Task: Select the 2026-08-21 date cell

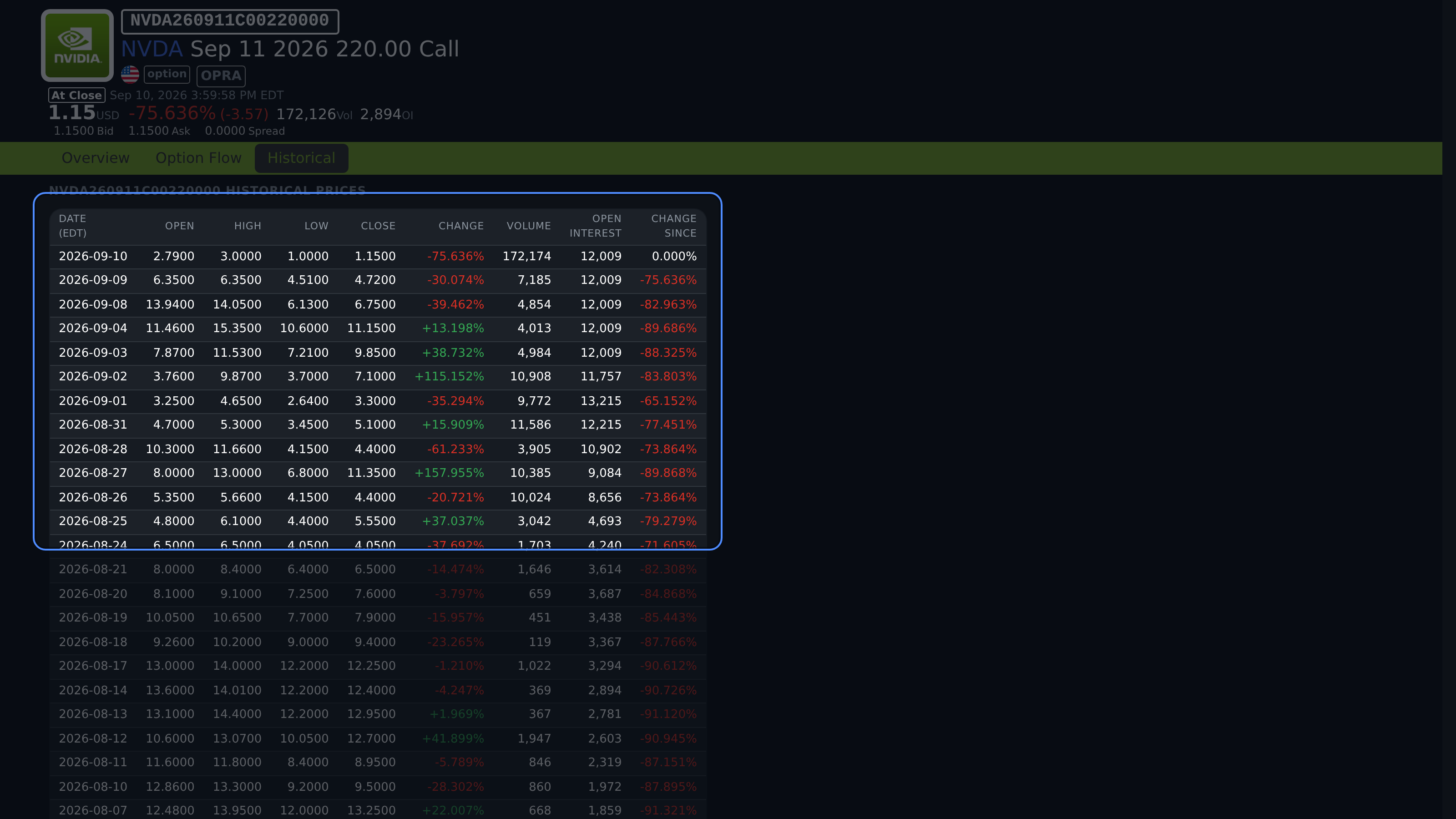Action: (x=93, y=569)
